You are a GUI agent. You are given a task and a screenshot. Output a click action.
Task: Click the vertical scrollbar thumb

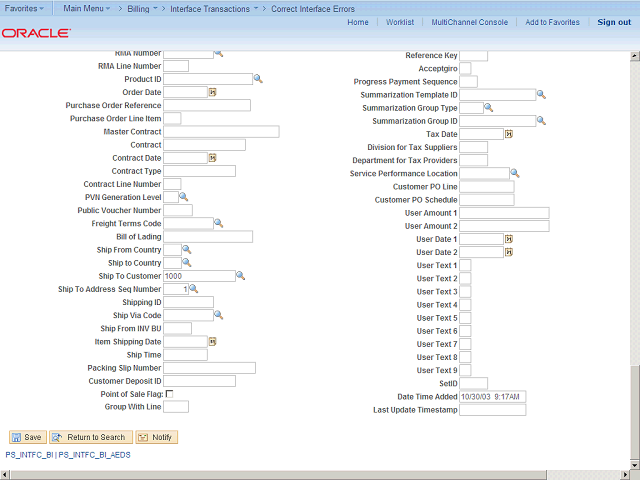click(635, 412)
